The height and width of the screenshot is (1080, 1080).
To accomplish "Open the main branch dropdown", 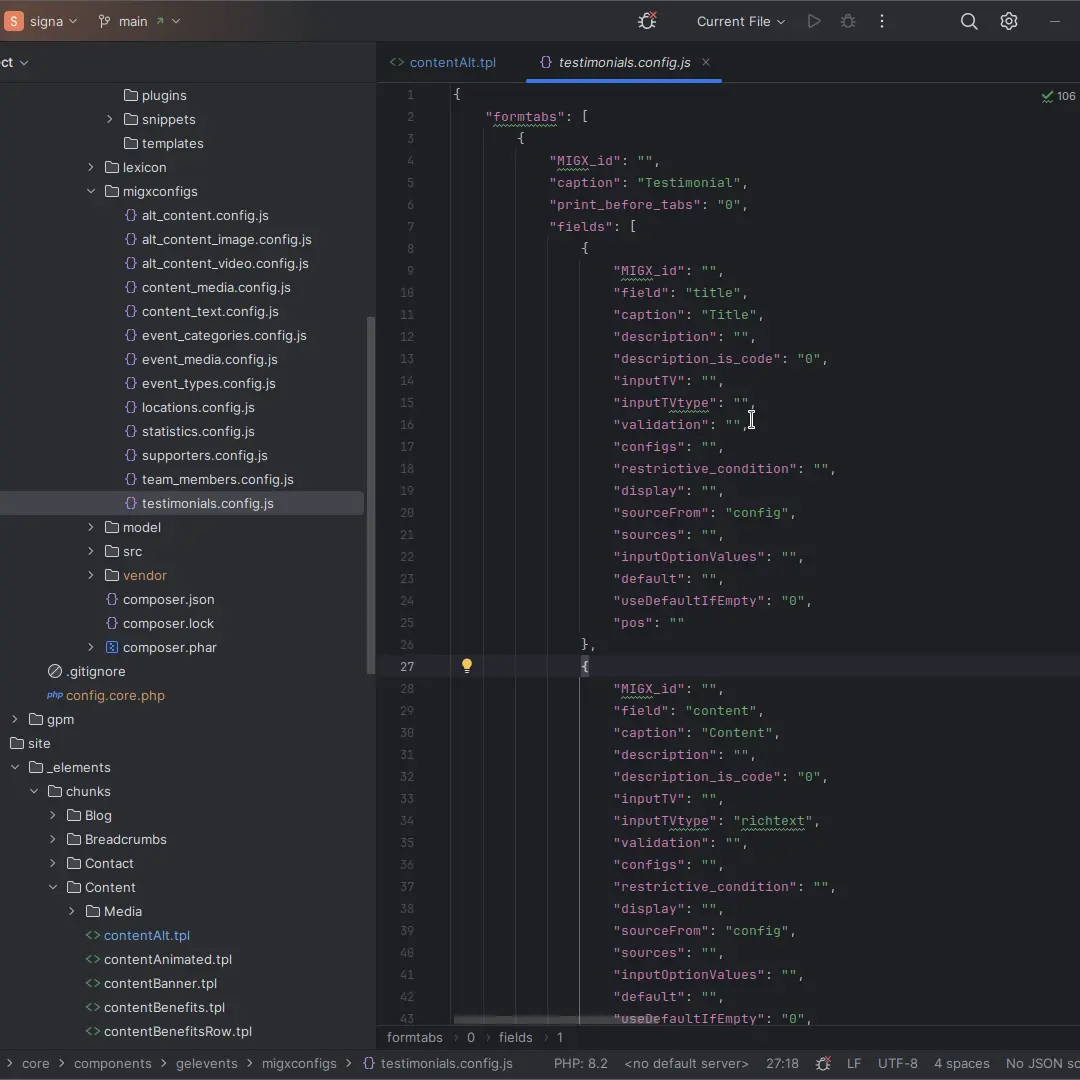I will pos(140,21).
